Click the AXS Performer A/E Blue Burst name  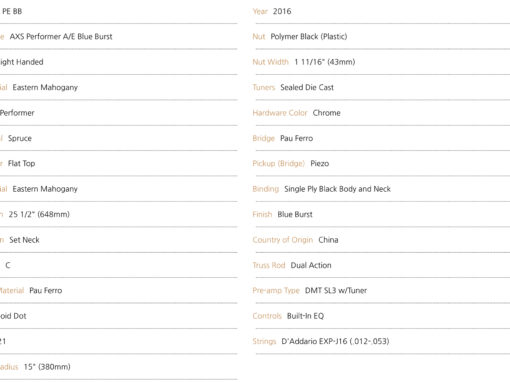pos(61,37)
